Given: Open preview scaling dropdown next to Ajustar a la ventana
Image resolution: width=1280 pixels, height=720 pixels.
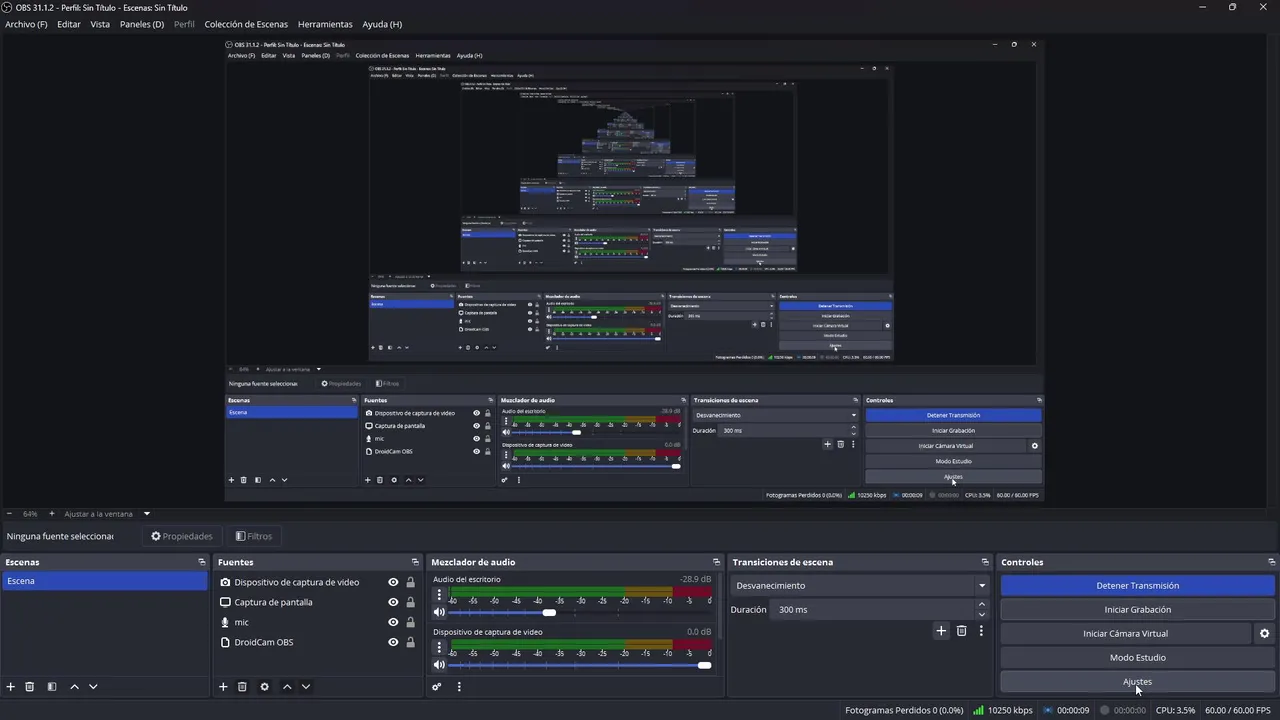Looking at the screenshot, I should tap(146, 514).
